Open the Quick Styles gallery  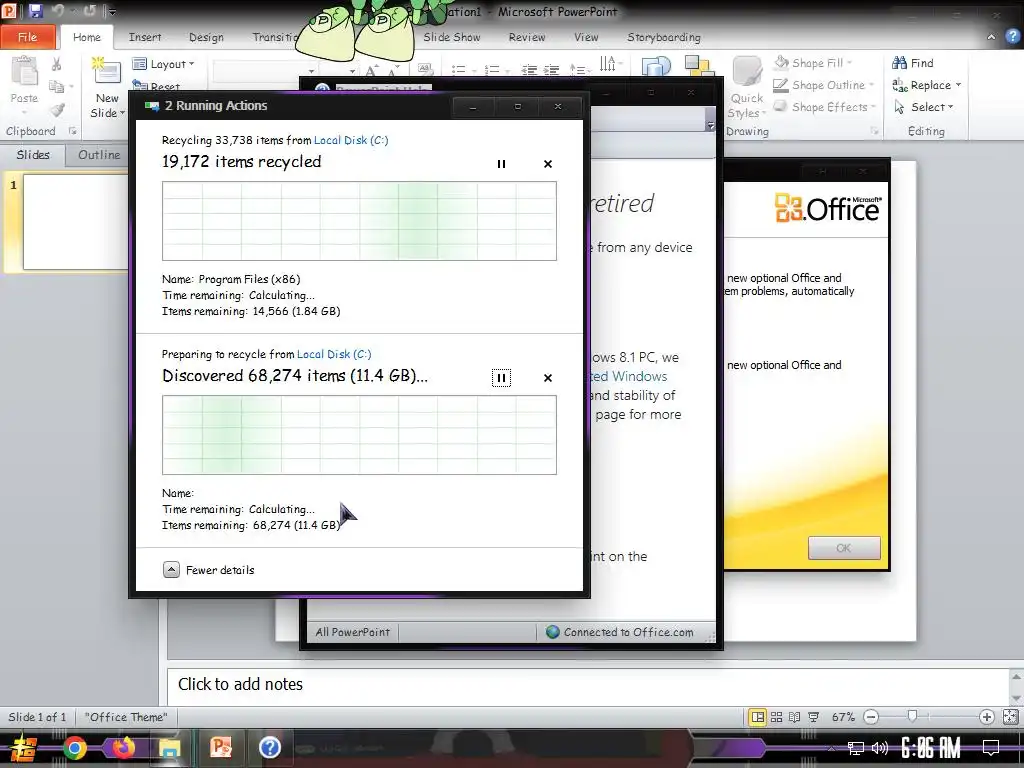pos(746,88)
